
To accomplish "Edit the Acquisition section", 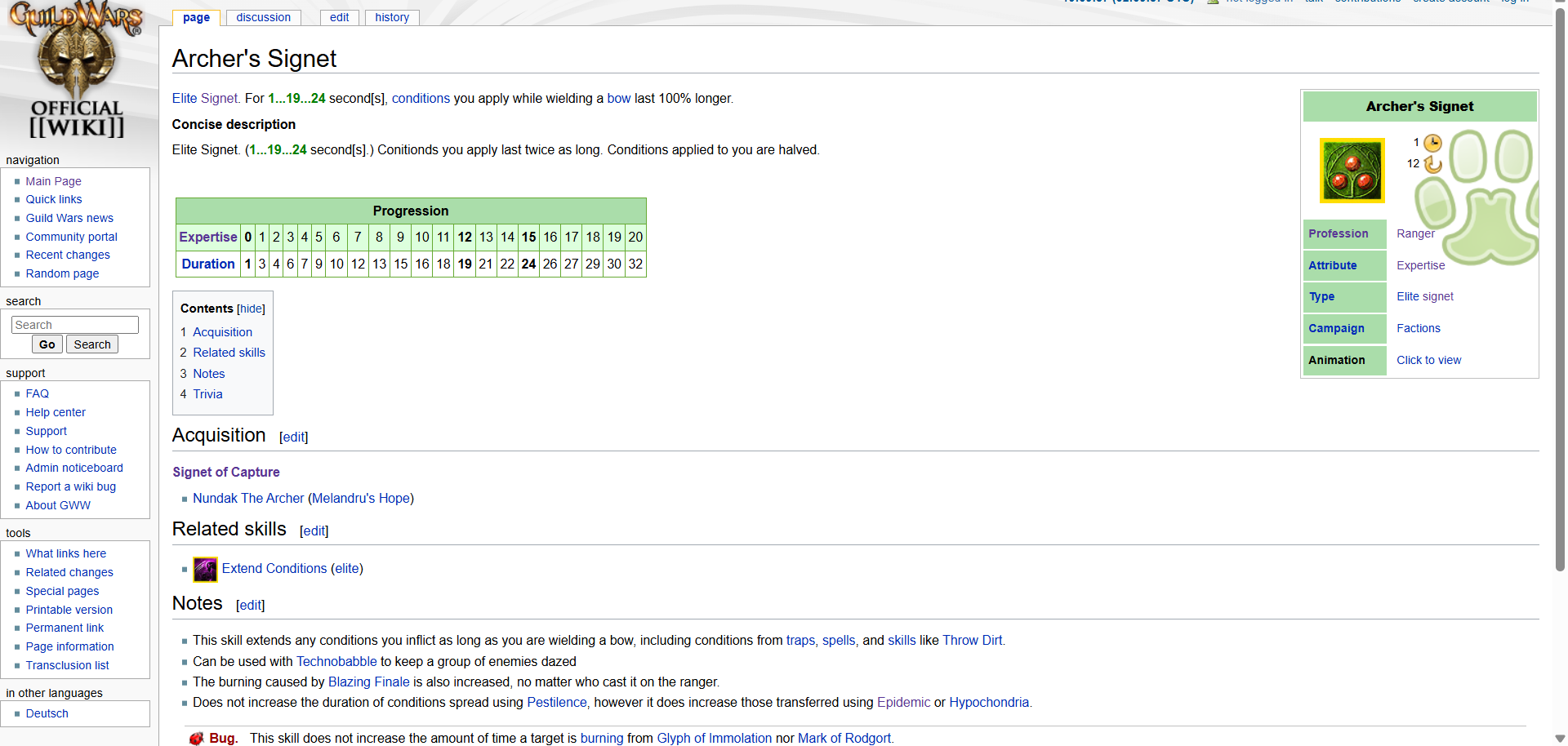I will pyautogui.click(x=294, y=437).
